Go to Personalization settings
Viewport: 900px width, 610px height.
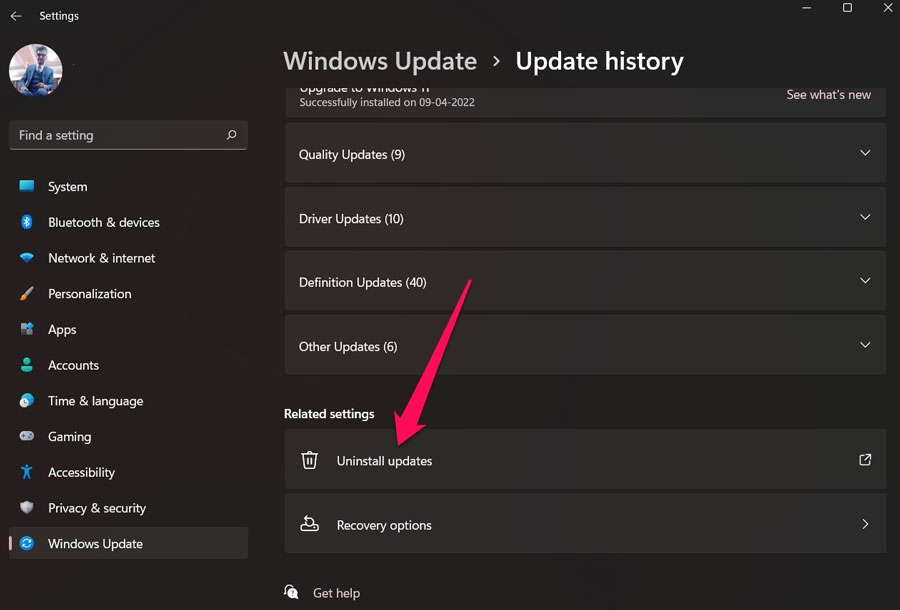(89, 294)
